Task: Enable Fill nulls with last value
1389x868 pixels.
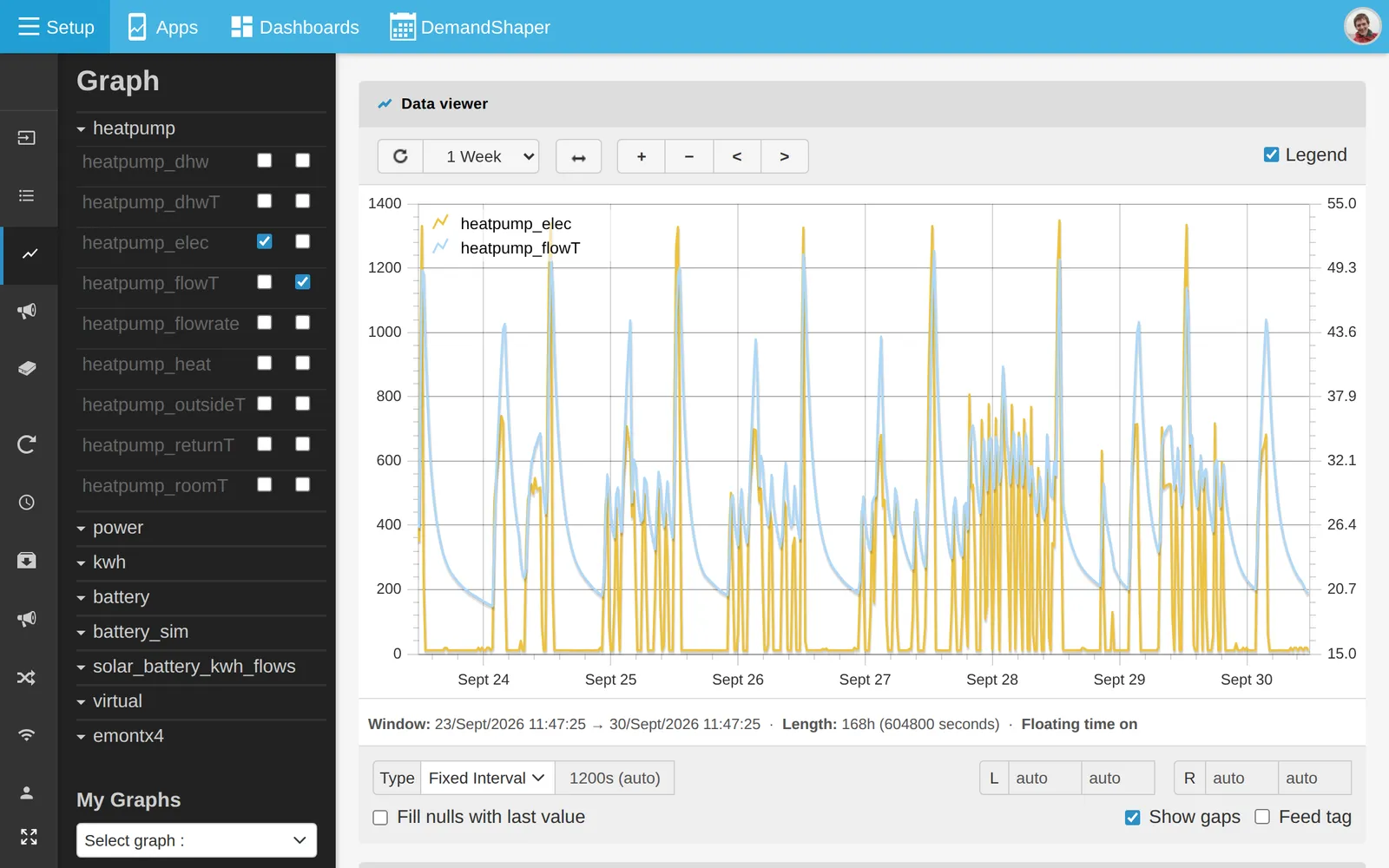Action: 380,818
